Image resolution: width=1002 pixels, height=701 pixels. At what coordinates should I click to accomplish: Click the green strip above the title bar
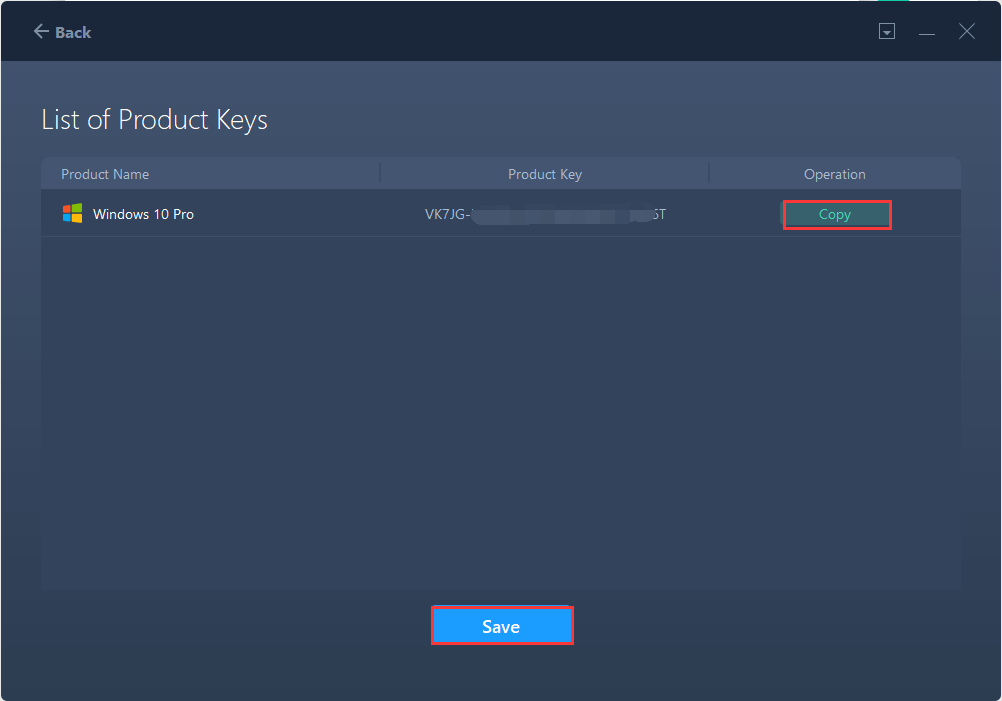click(894, 1)
